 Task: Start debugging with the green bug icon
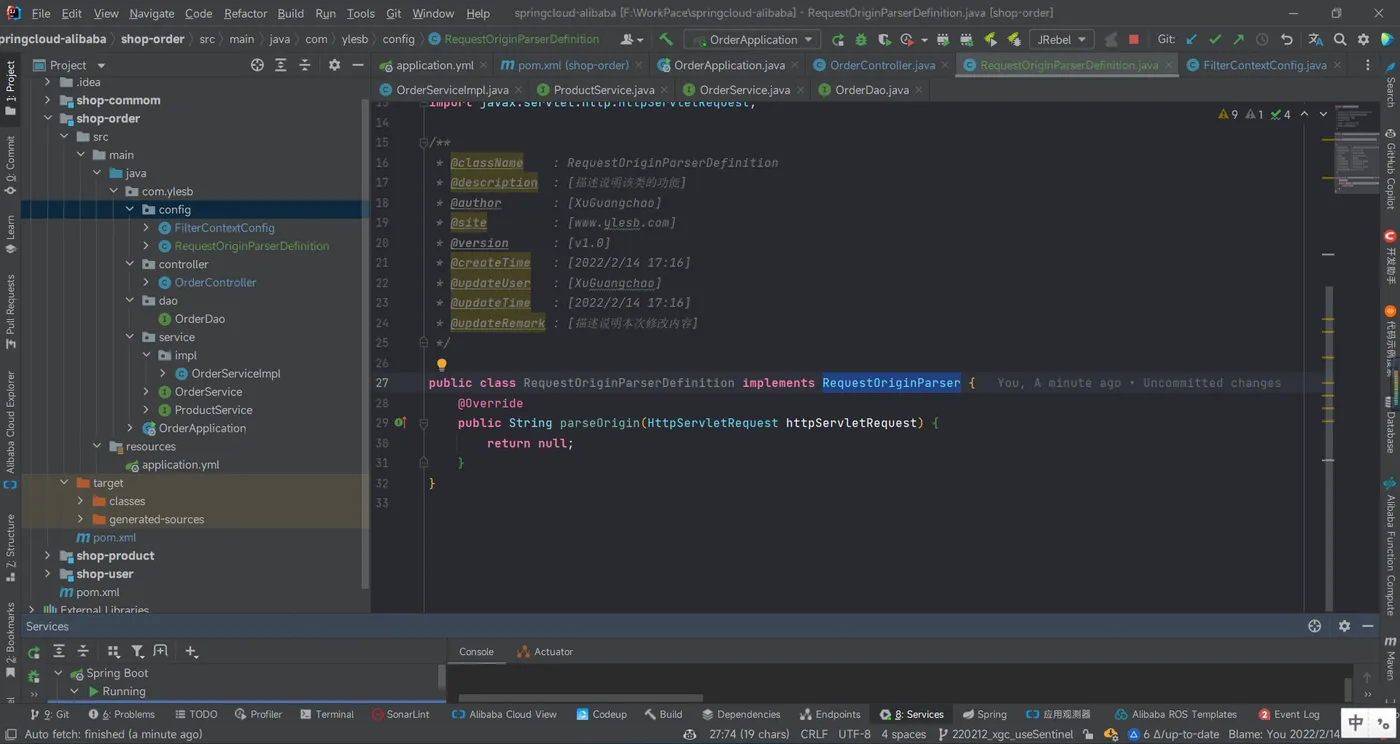click(861, 40)
